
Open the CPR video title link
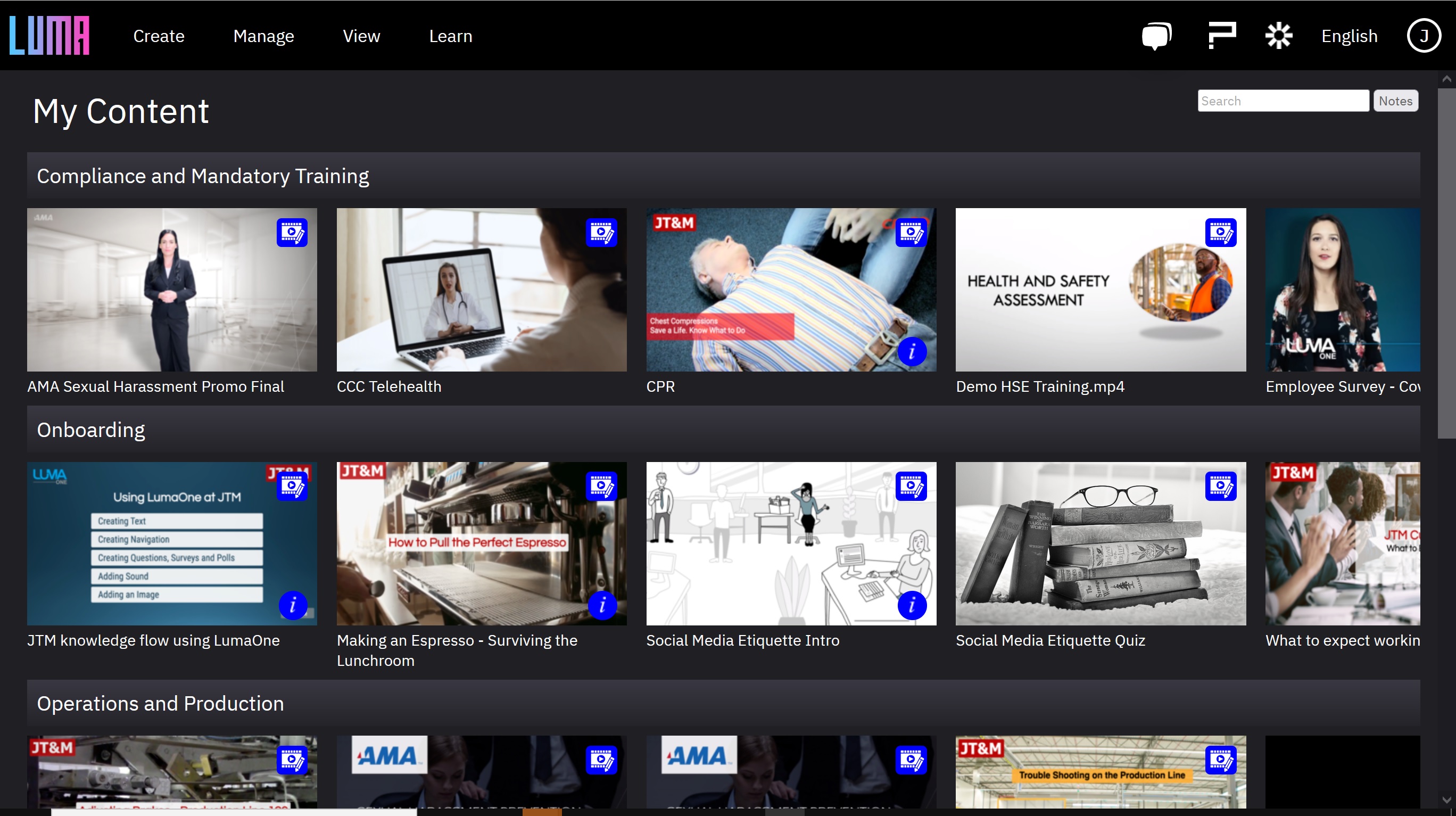[x=660, y=386]
